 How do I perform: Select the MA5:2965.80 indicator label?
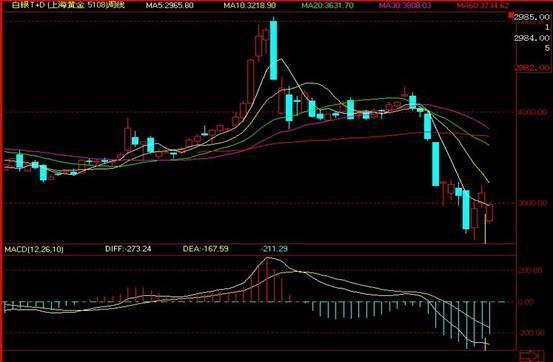pos(170,5)
